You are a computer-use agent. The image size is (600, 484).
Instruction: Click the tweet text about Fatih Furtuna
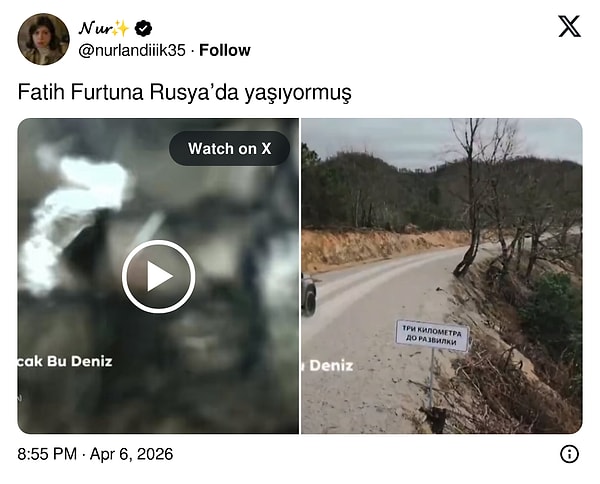[184, 92]
